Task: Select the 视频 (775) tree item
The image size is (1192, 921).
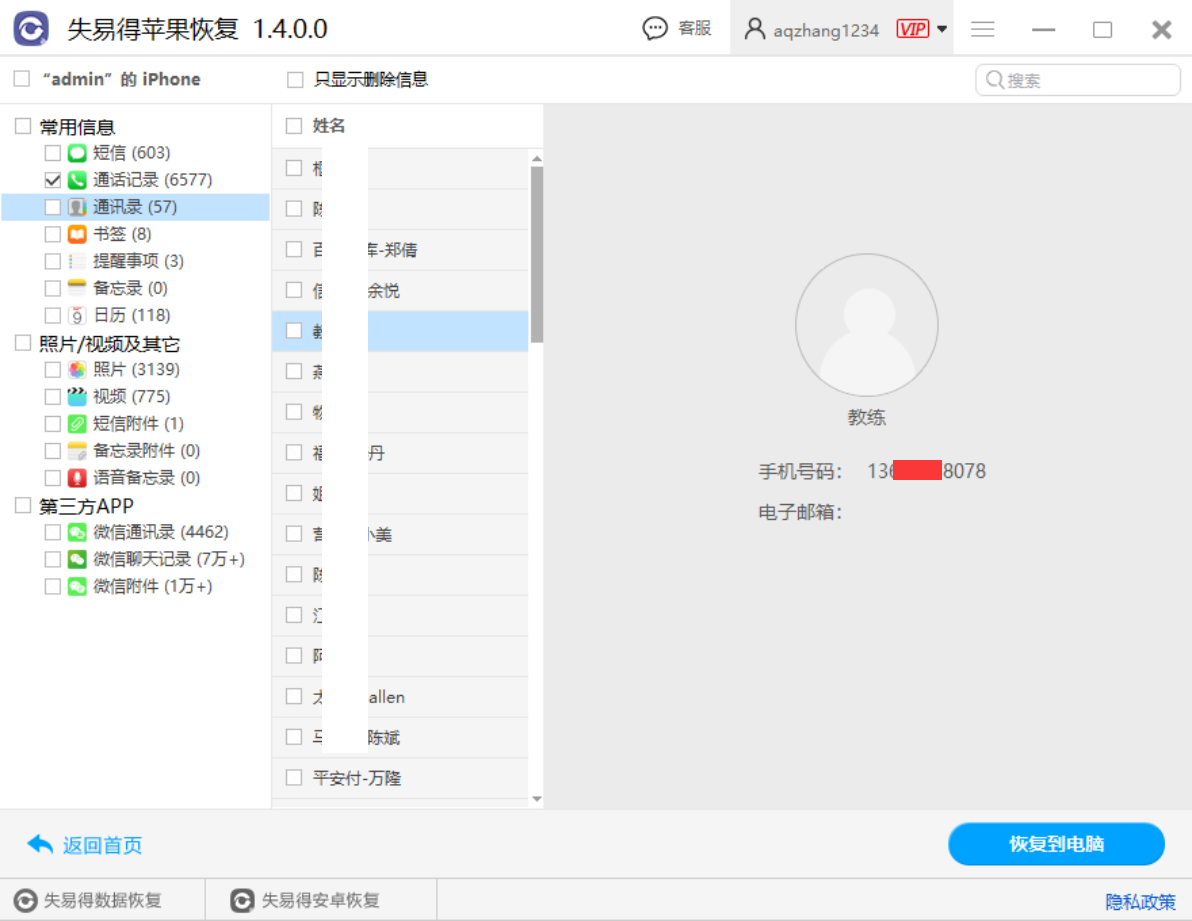Action: tap(132, 397)
